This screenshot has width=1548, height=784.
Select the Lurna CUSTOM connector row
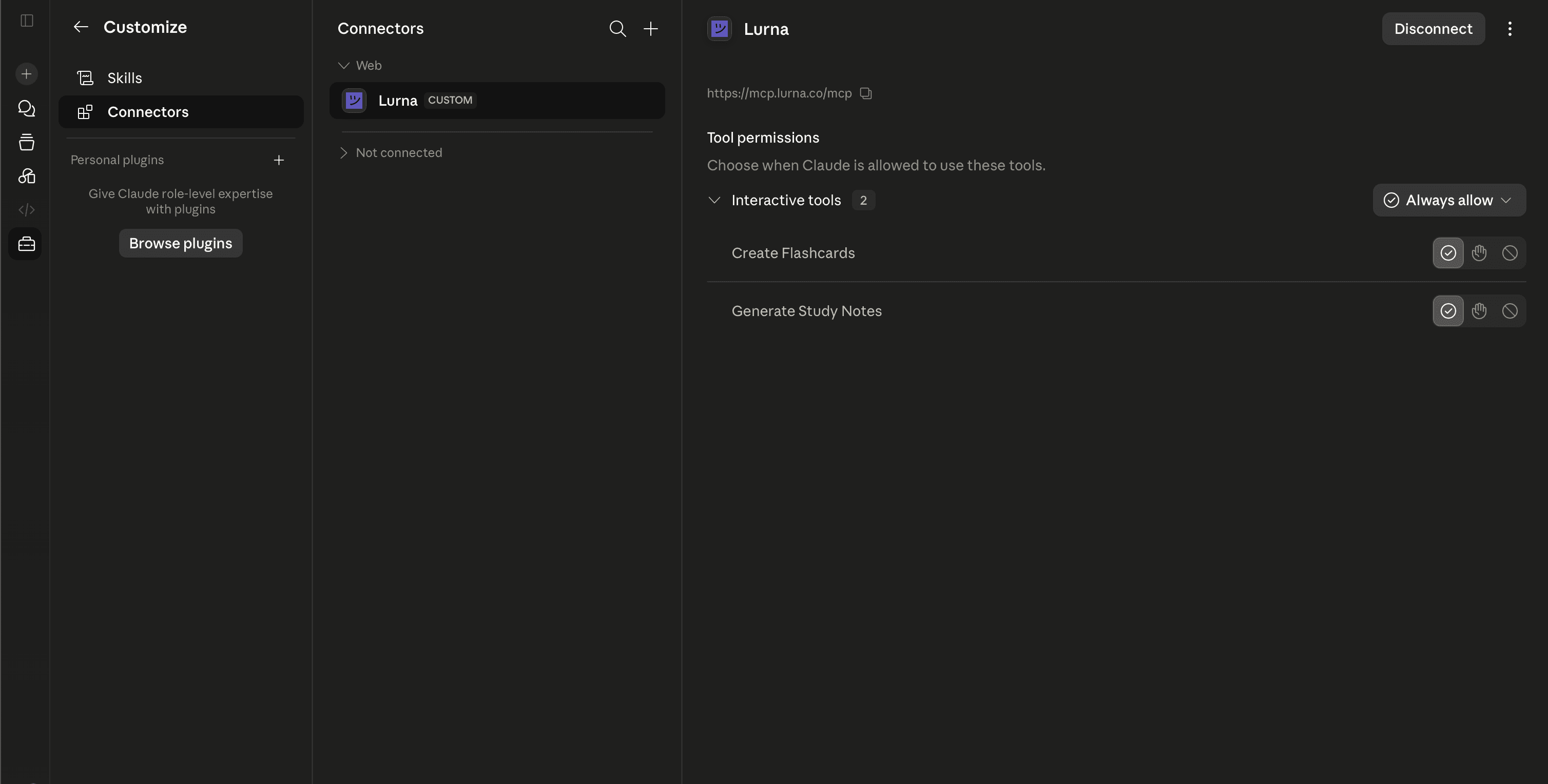coord(497,101)
